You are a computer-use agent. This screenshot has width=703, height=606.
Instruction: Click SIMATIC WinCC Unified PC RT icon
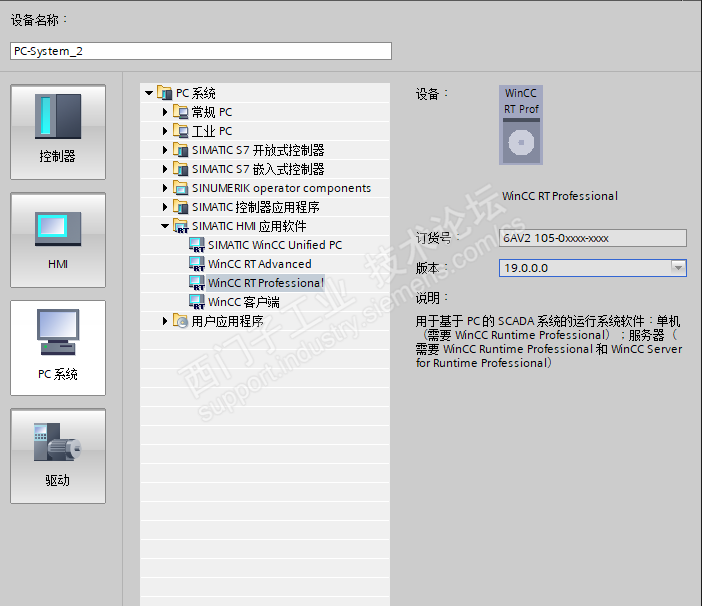pos(197,245)
